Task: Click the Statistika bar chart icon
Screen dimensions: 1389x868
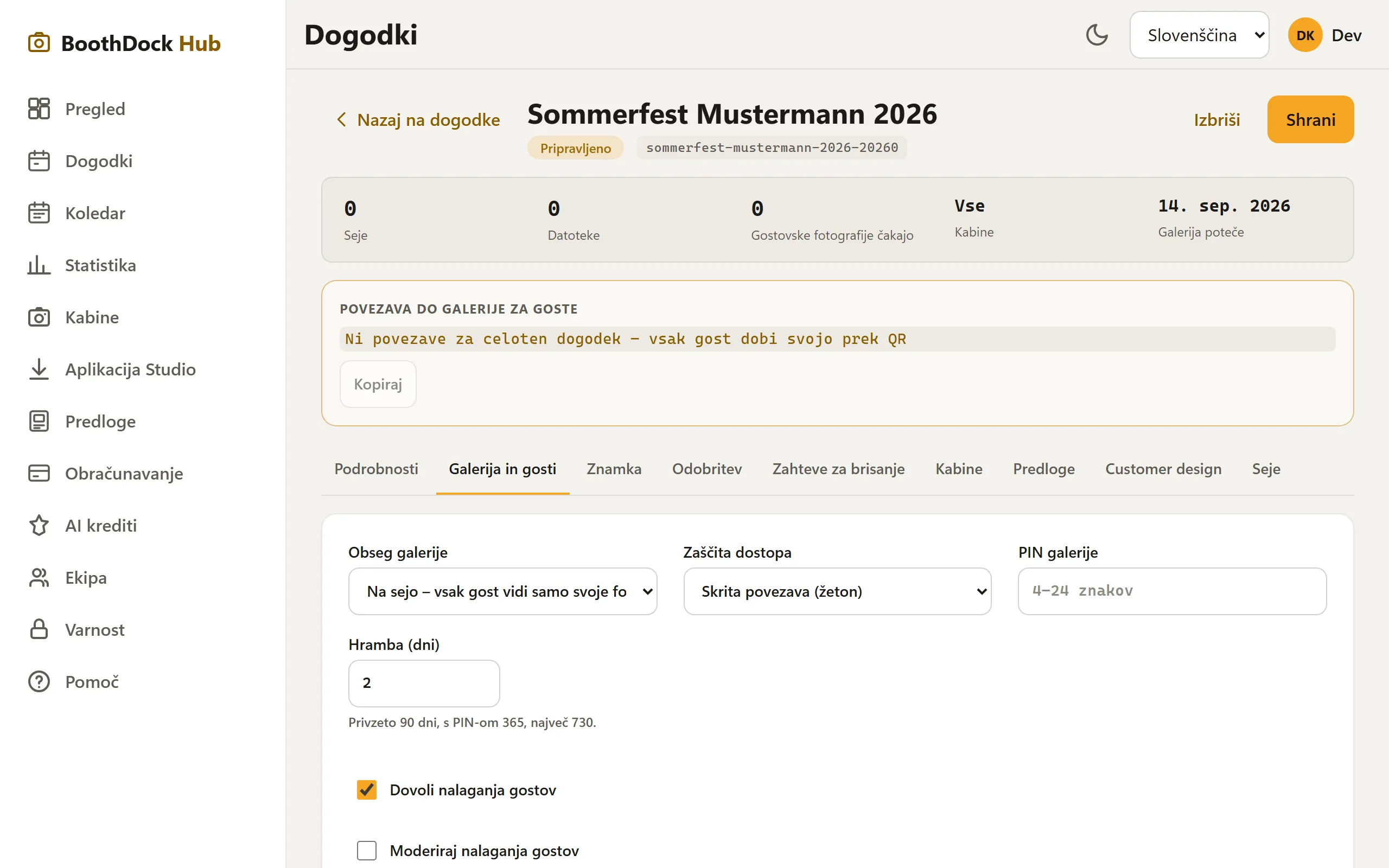Action: pyautogui.click(x=39, y=265)
